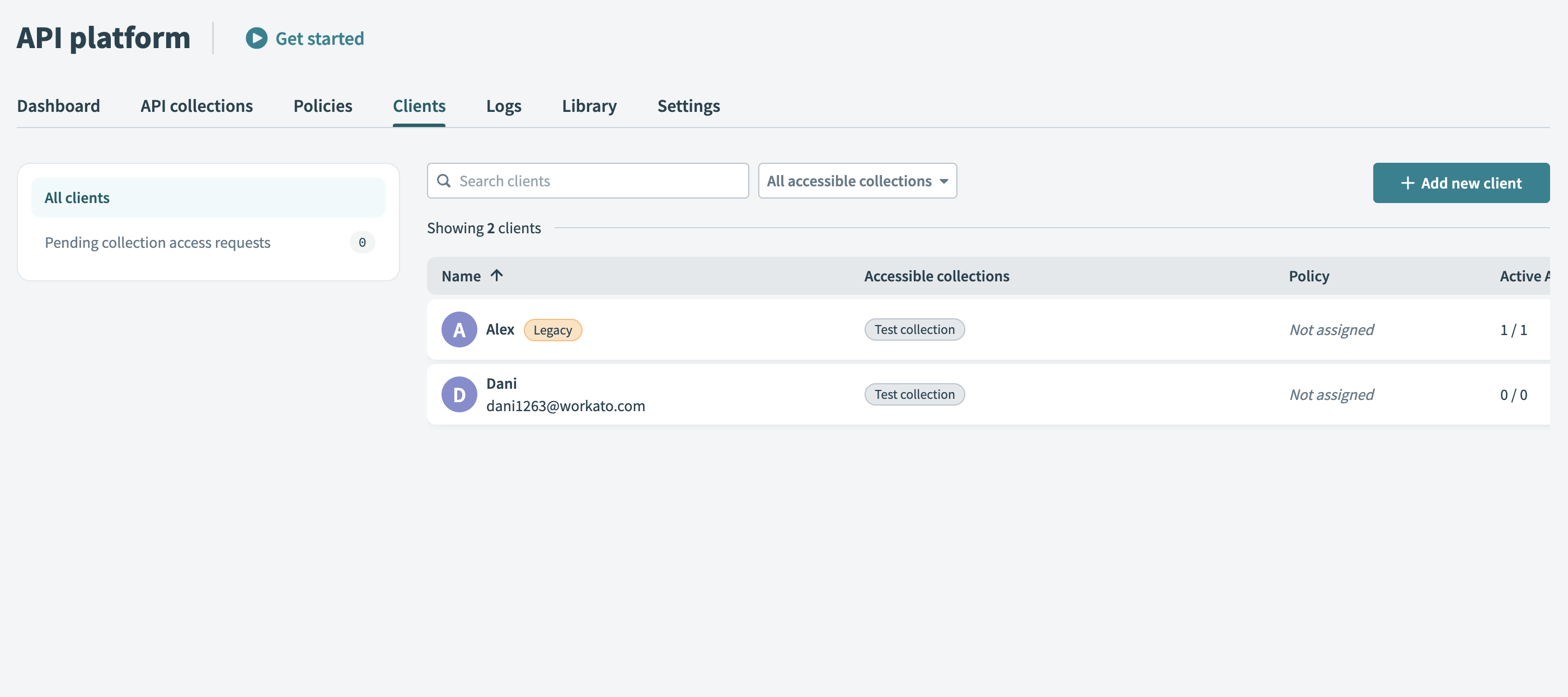
Task: Click the Legacy badge icon on Alex
Action: click(x=553, y=328)
